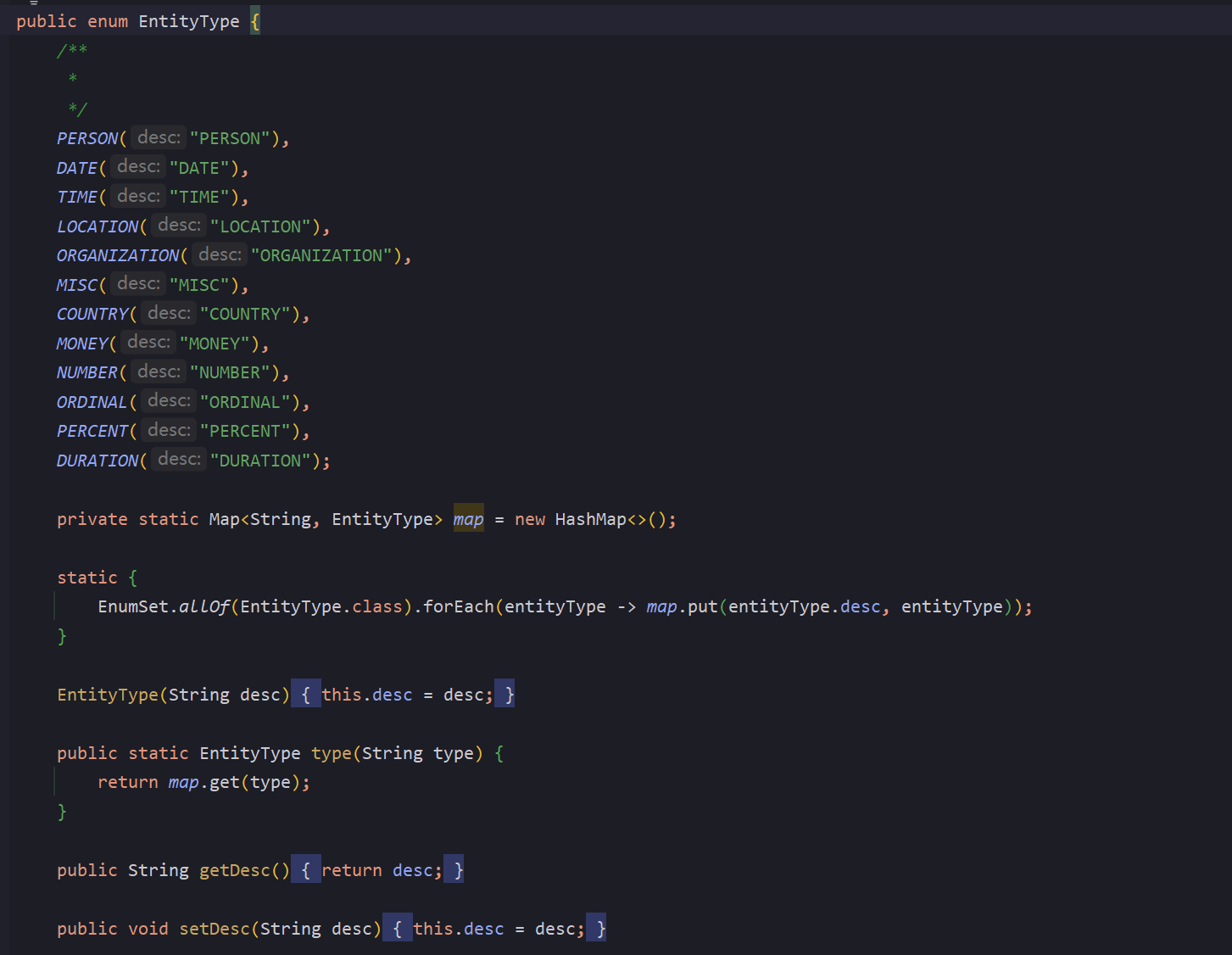Image resolution: width=1232 pixels, height=955 pixels.
Task: Click EnumSet in the static block
Action: click(133, 606)
